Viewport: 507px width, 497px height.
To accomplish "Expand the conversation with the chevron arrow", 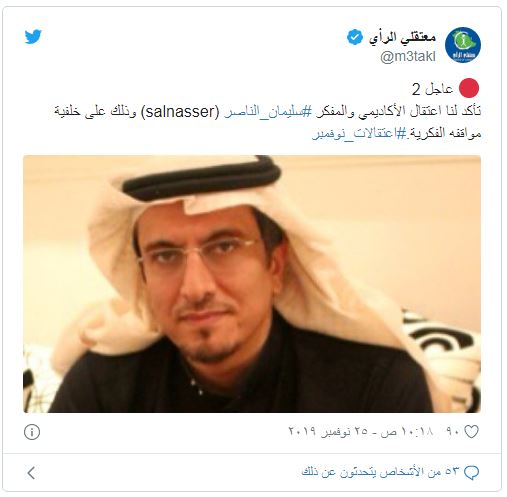I will pos(31,473).
